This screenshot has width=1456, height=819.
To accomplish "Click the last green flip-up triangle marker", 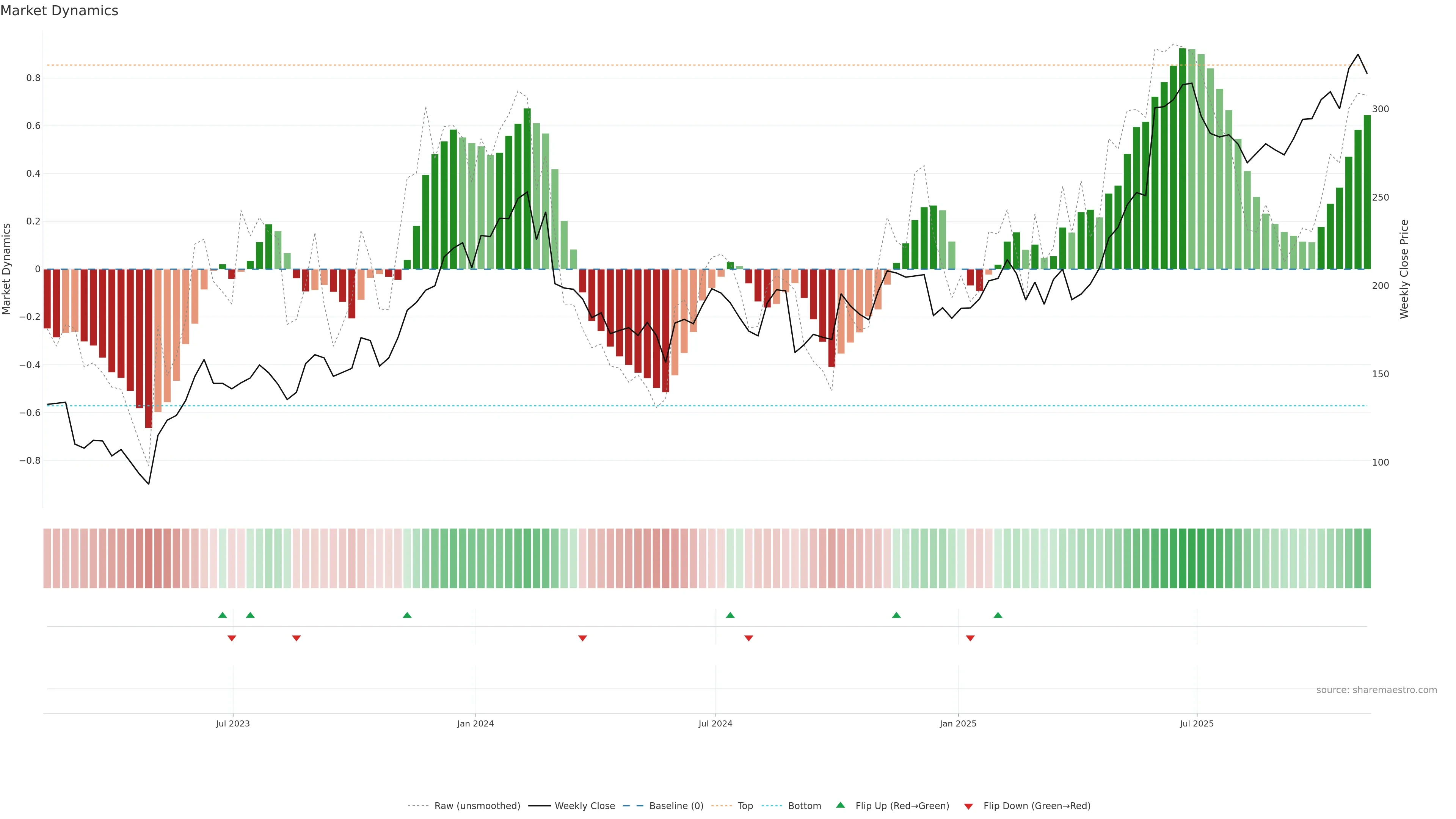I will click(998, 615).
